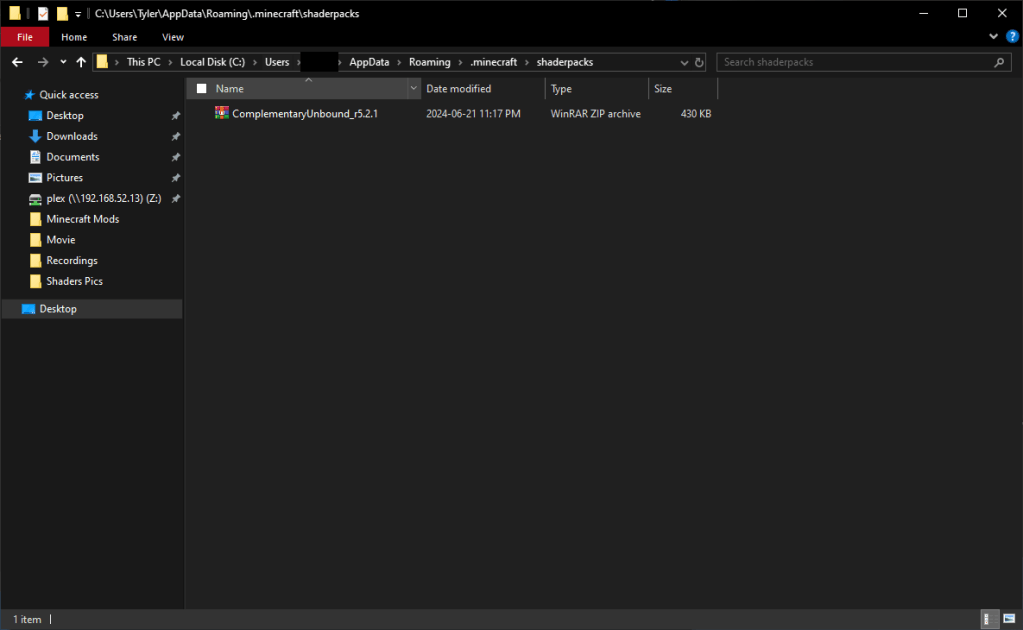Click the Up one level arrow
The height and width of the screenshot is (630, 1023).
click(81, 62)
